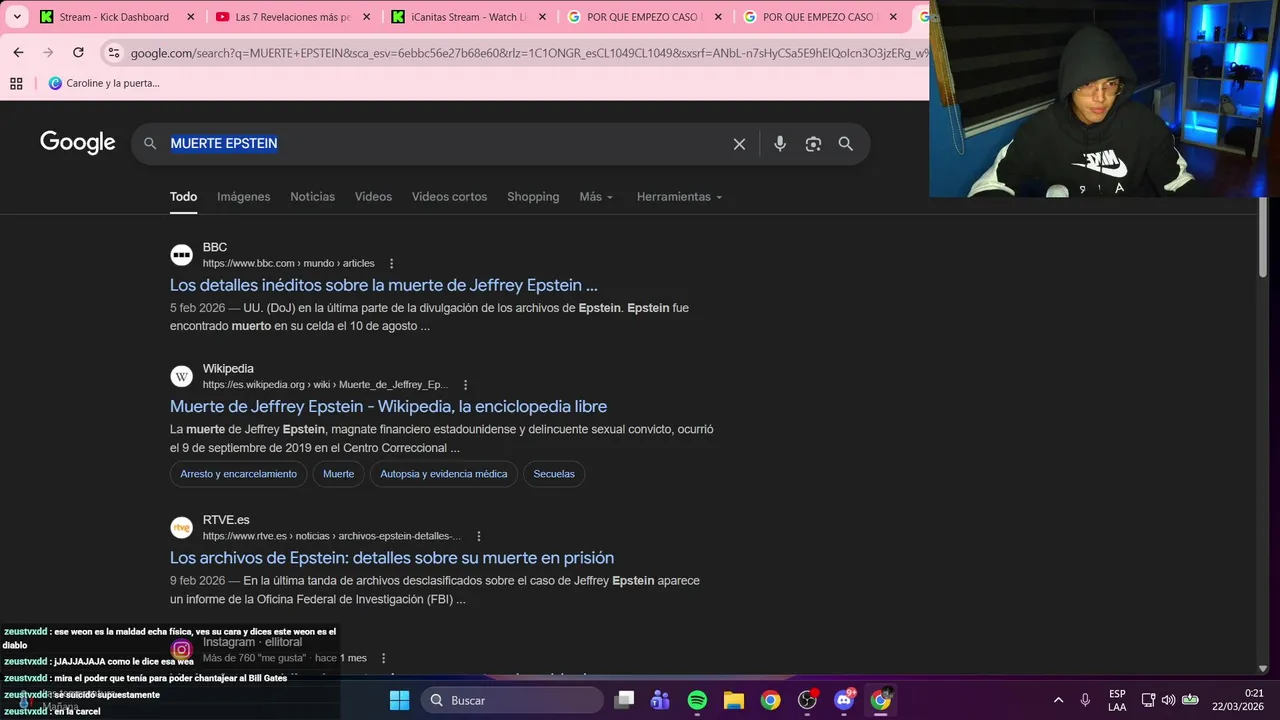Go back with the browser back arrow
Image resolution: width=1280 pixels, height=720 pixels.
(x=18, y=52)
